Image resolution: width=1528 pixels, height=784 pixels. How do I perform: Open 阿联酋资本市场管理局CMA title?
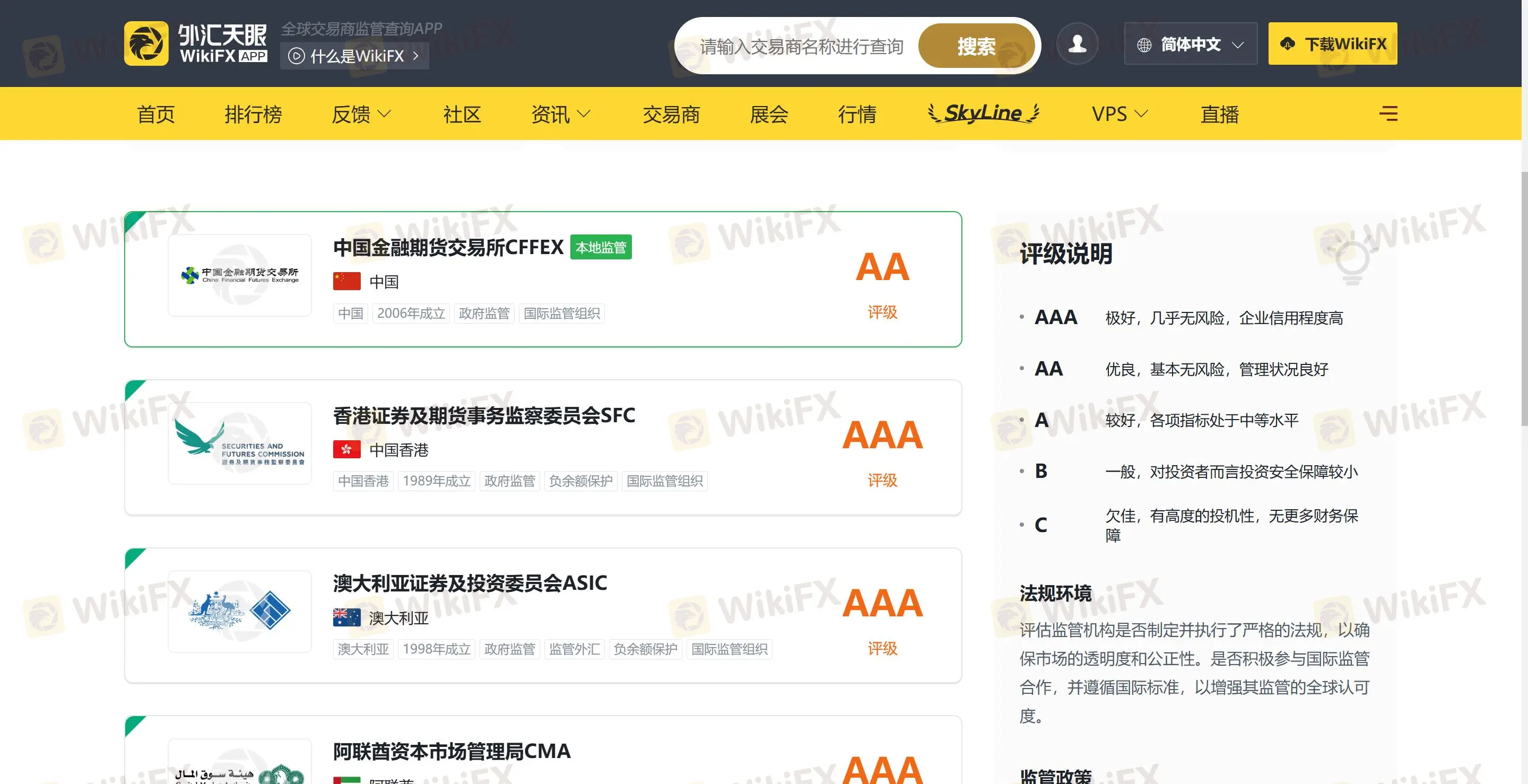[x=452, y=752]
